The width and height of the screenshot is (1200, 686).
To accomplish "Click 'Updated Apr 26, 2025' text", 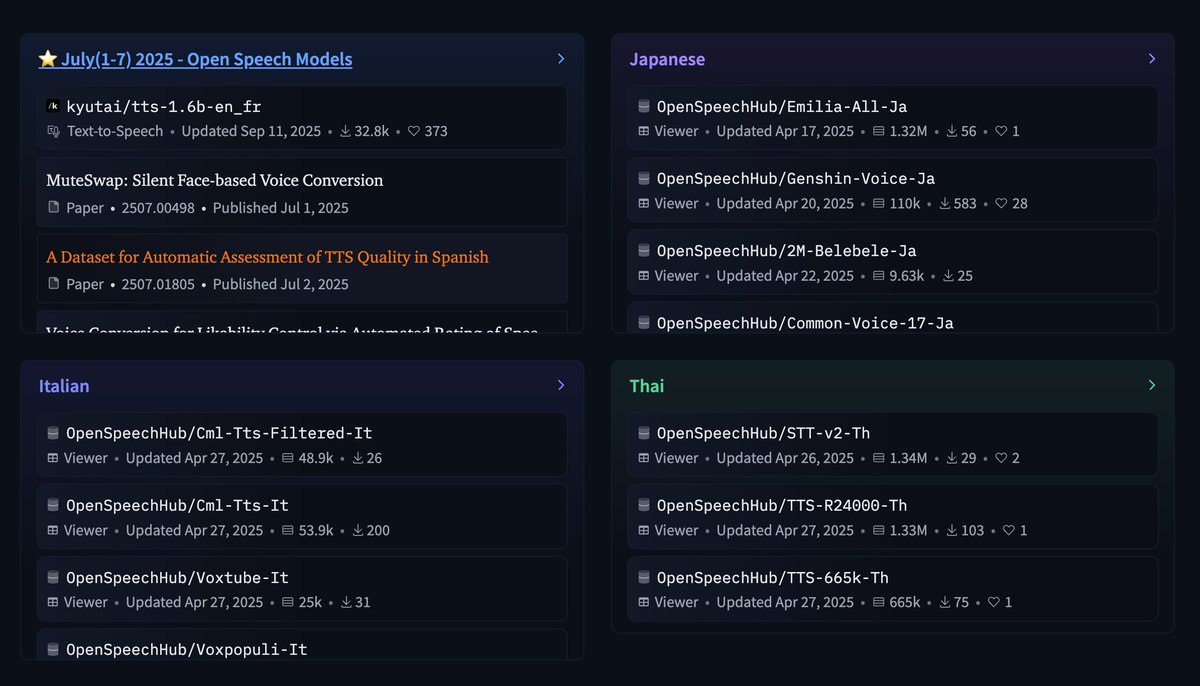I will [785, 458].
